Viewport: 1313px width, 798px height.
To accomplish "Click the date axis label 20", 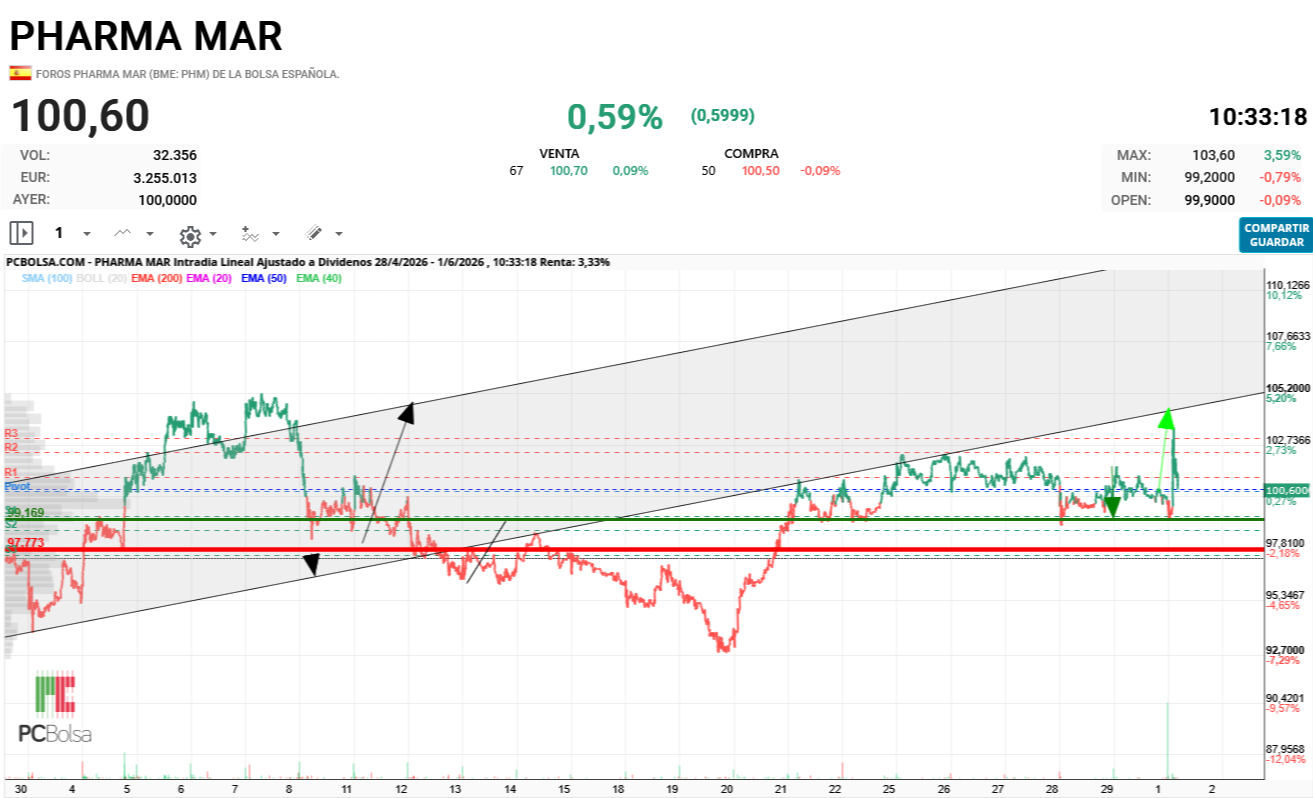I will point(727,788).
